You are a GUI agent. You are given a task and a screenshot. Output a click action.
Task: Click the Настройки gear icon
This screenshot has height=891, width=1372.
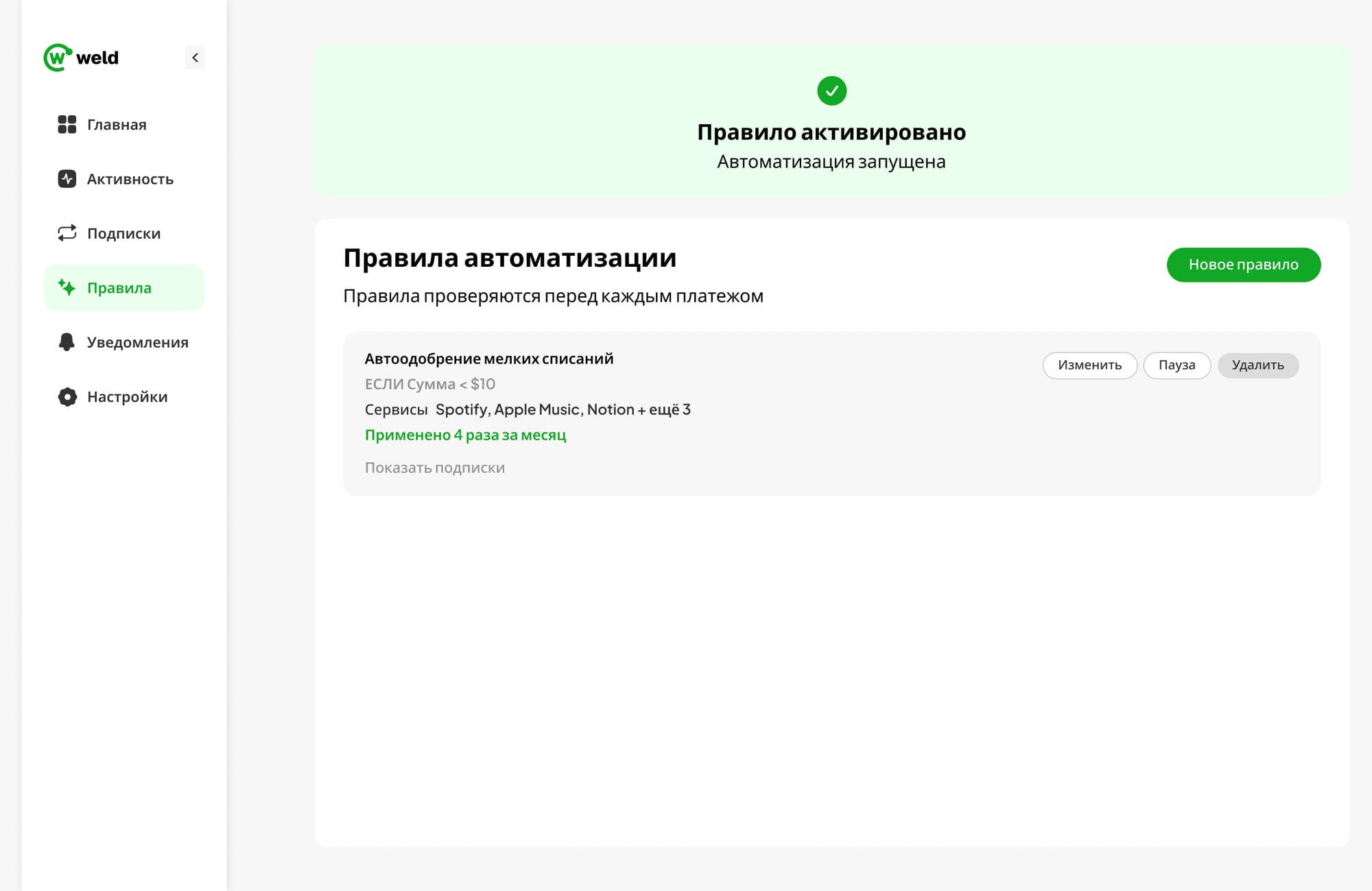pos(67,396)
